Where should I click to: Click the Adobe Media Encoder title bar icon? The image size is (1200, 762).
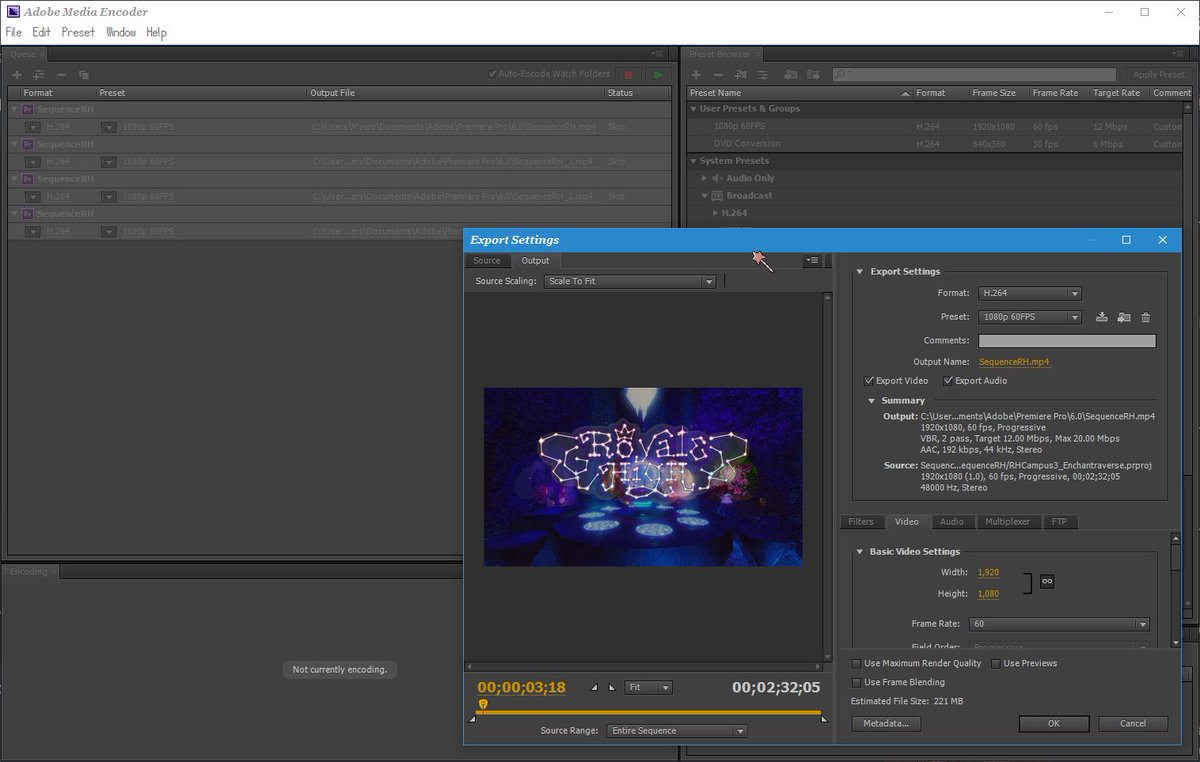(13, 12)
